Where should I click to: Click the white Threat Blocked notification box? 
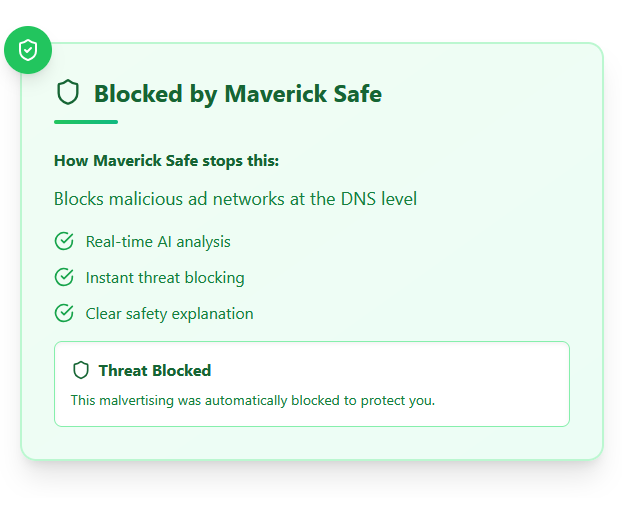click(312, 384)
